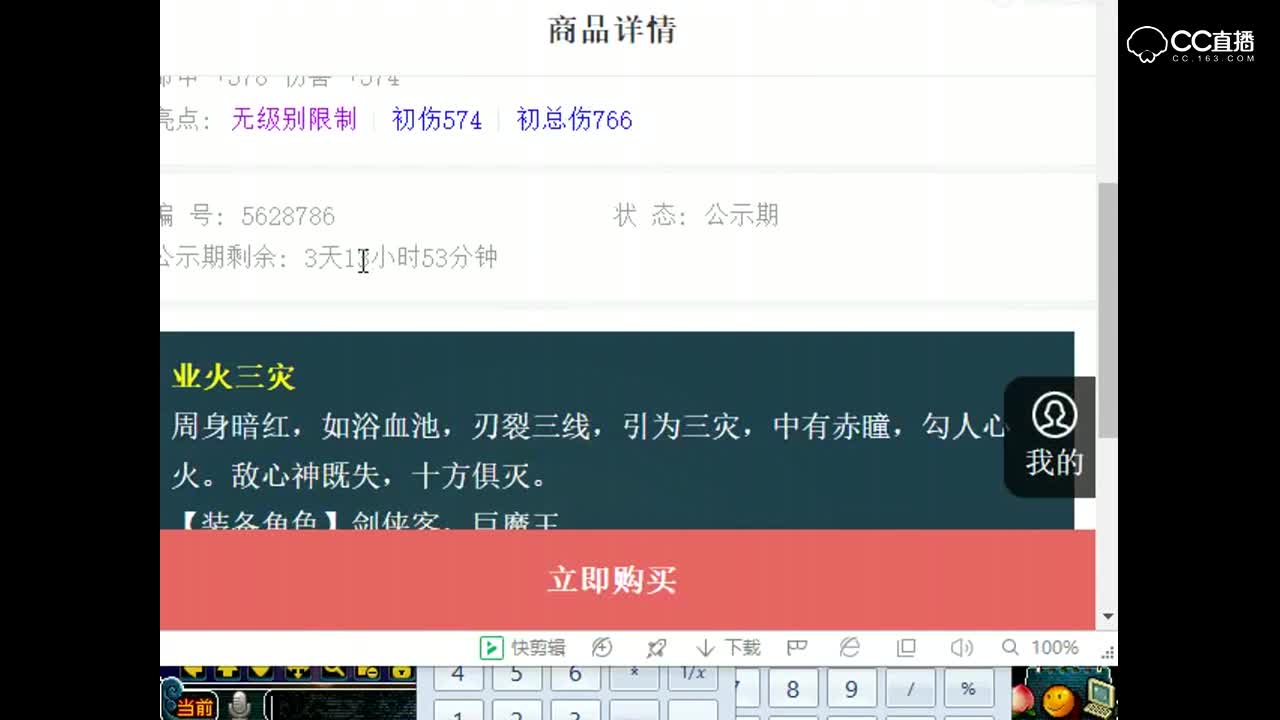1280x720 pixels.
Task: Click the 初总伤766 link
Action: click(576, 120)
